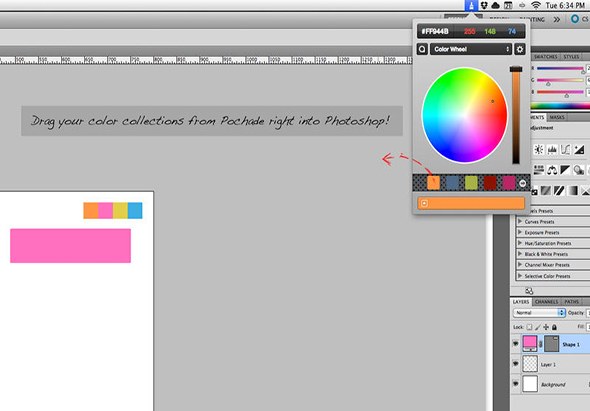Image resolution: width=590 pixels, height=411 pixels.
Task: Click the clip-to-layer icon below the presets
Action: 529,291
